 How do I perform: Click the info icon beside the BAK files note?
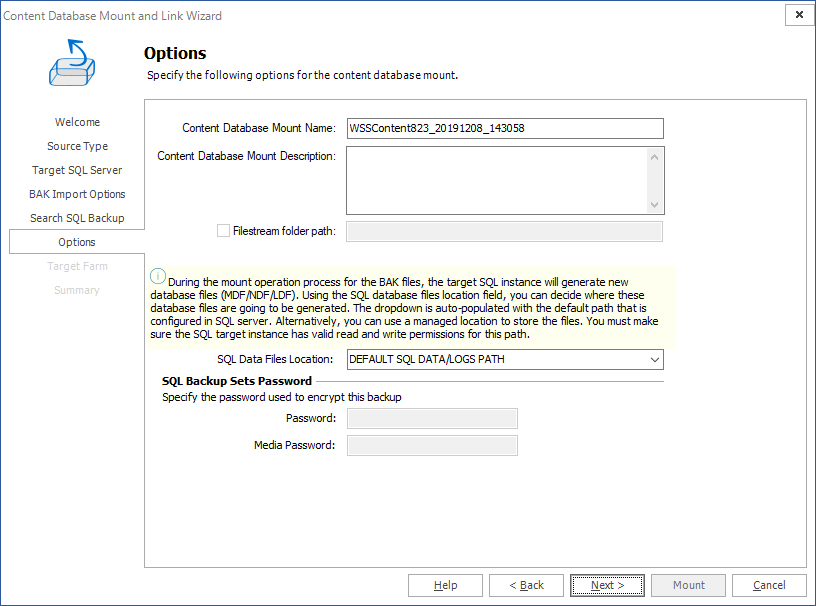coord(158,276)
